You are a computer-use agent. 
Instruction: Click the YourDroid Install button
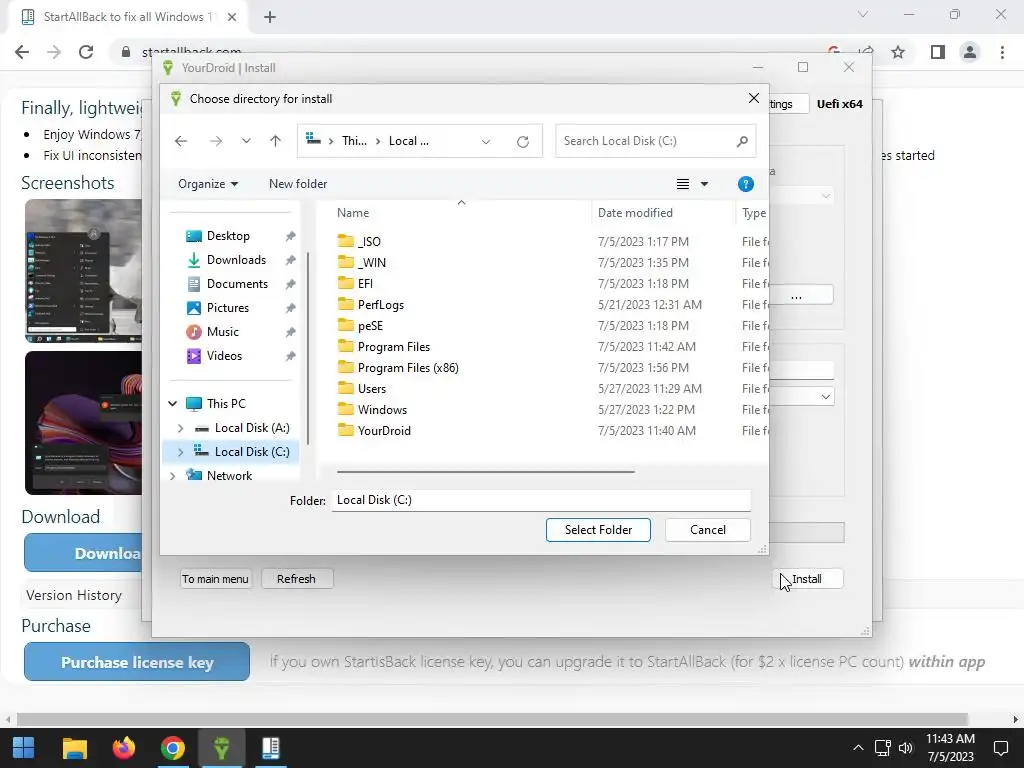[807, 579]
